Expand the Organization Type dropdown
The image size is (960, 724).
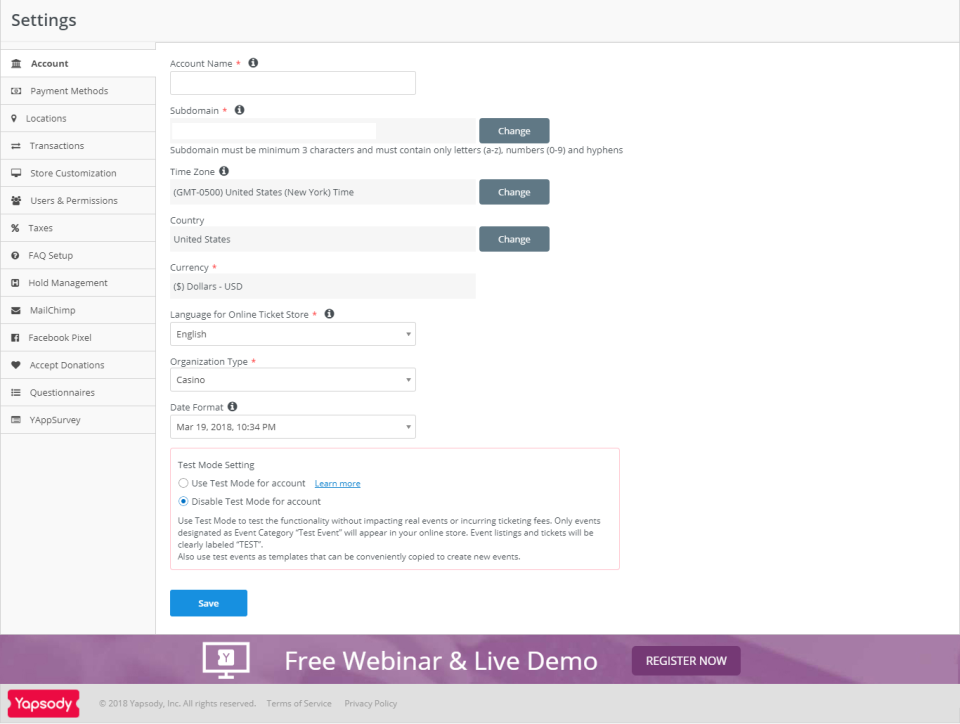tap(292, 379)
